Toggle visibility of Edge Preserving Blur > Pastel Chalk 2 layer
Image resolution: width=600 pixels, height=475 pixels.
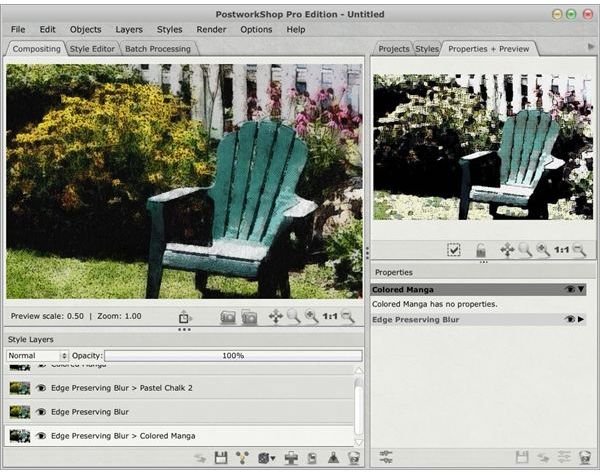pos(41,388)
